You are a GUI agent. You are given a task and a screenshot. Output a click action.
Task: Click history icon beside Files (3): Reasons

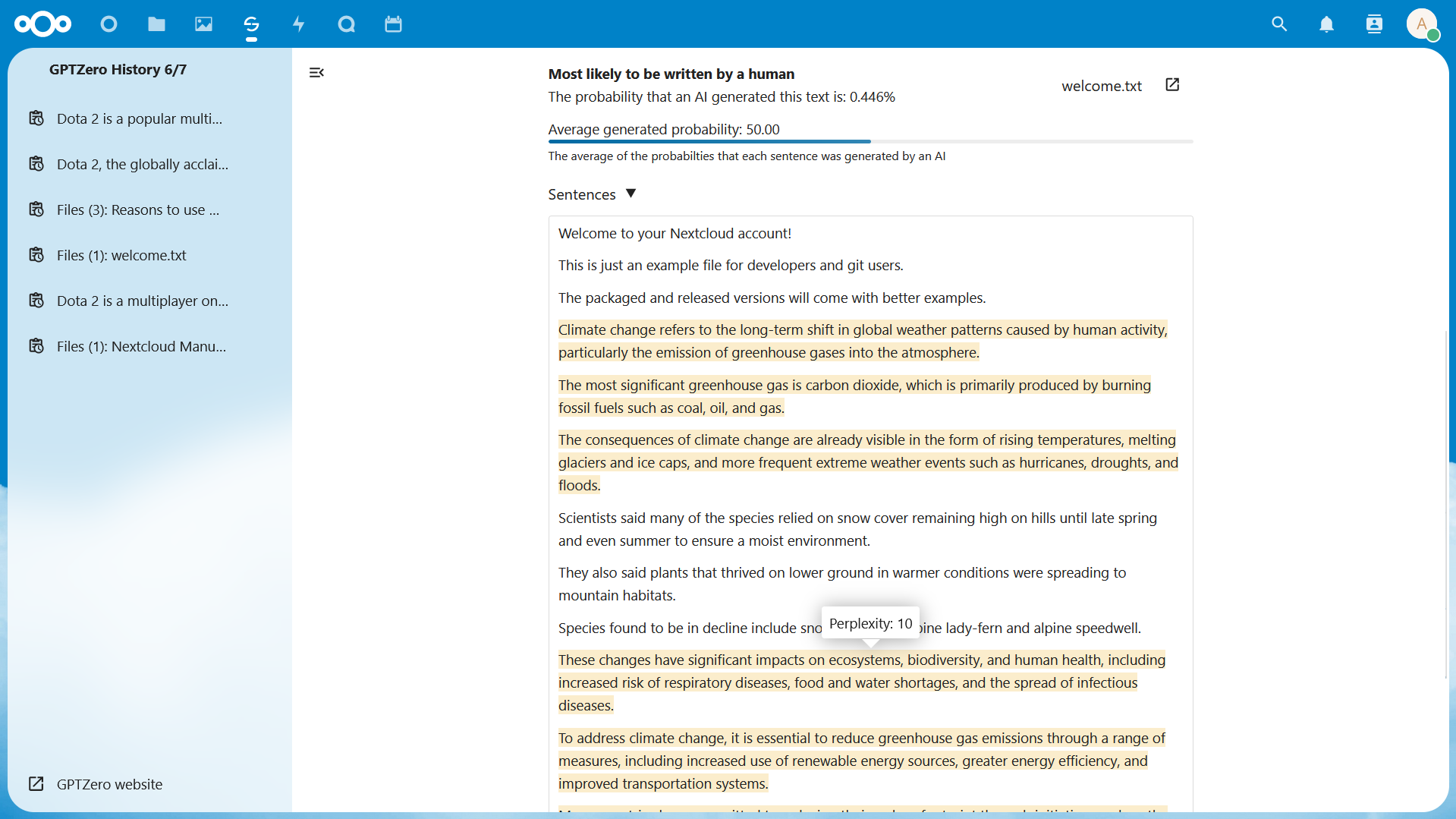(x=36, y=209)
